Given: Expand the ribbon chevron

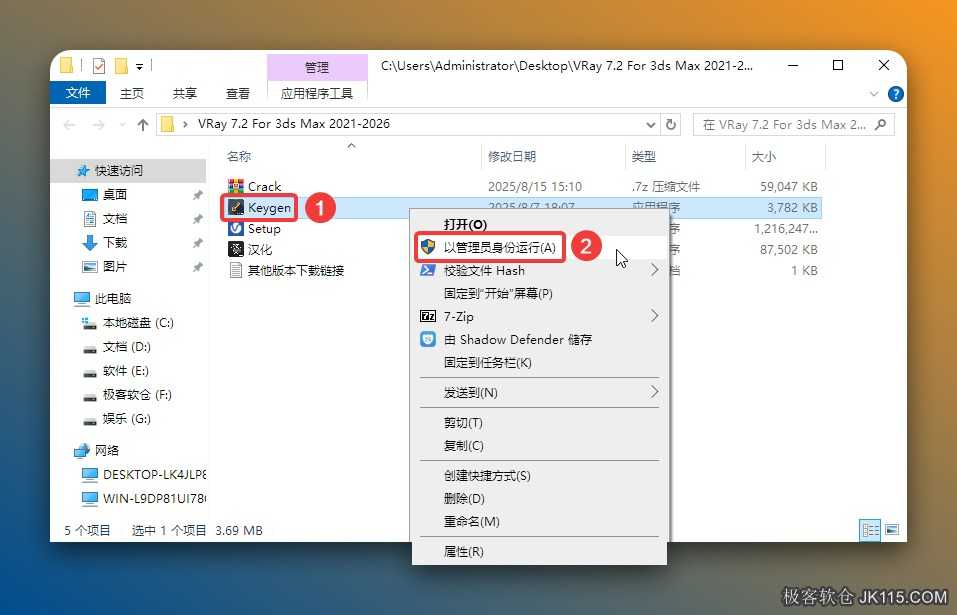Looking at the screenshot, I should (874, 94).
